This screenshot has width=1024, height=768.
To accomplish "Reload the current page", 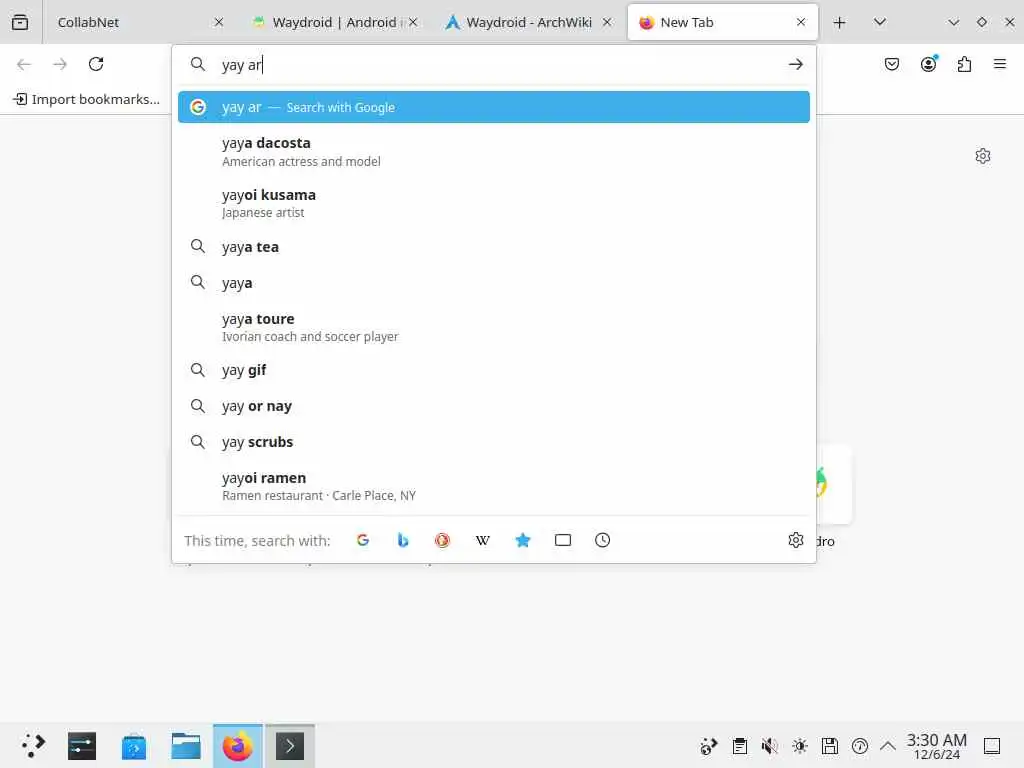I will coord(96,64).
